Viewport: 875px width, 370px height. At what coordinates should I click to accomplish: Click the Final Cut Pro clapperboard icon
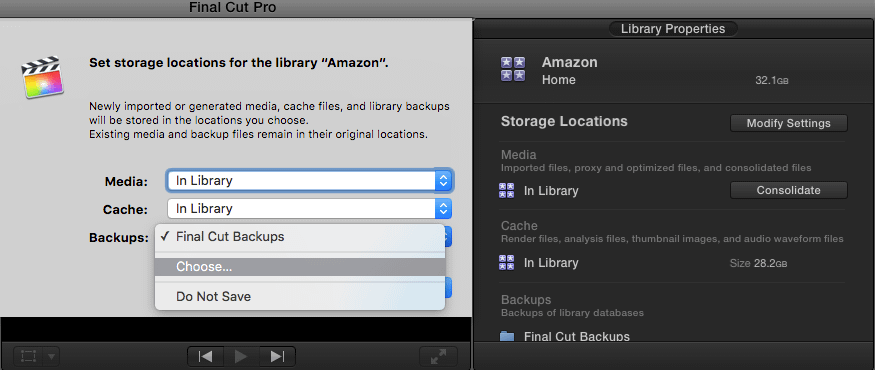click(x=42, y=77)
